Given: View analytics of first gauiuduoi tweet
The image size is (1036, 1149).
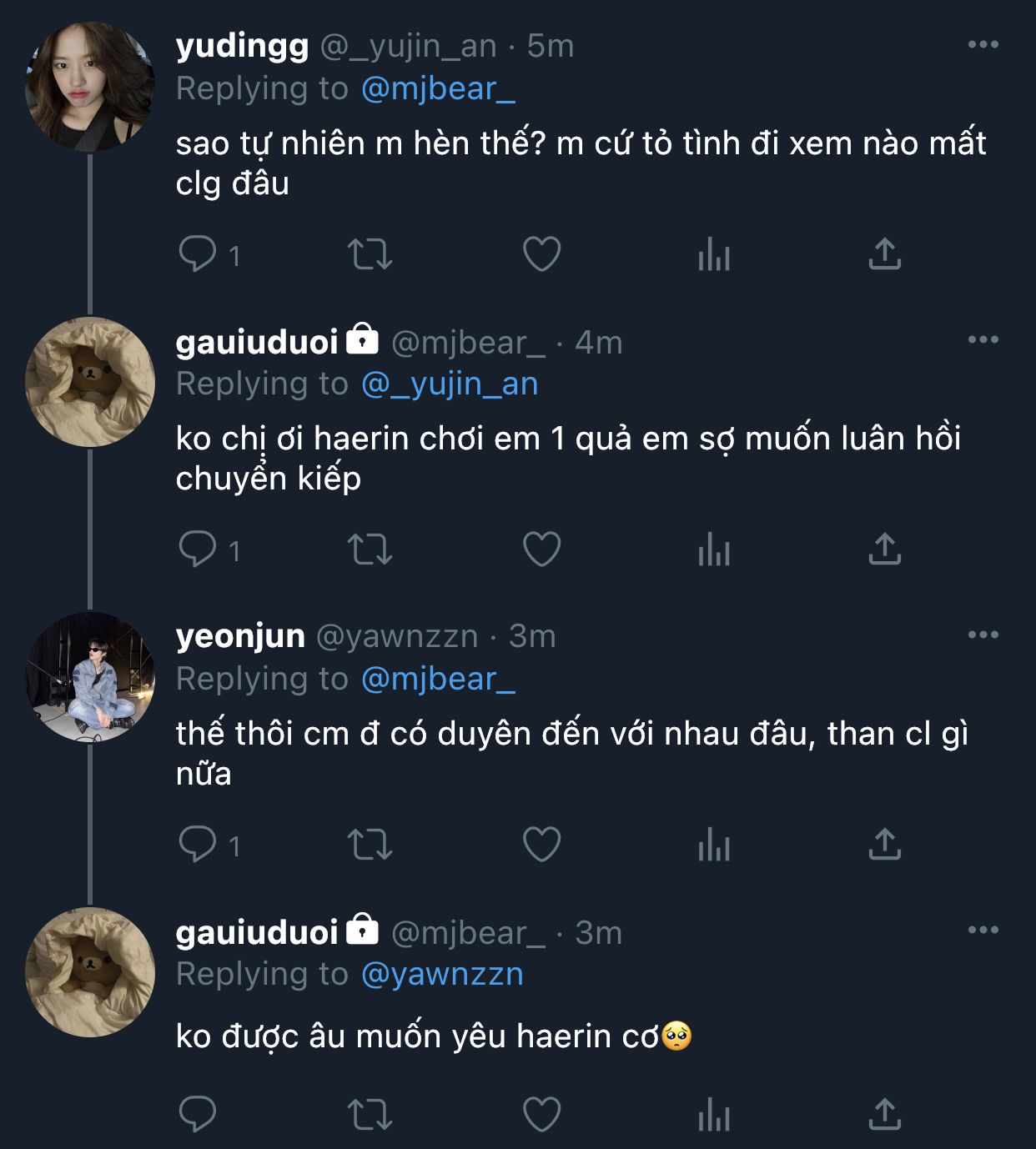Looking at the screenshot, I should click(x=713, y=549).
